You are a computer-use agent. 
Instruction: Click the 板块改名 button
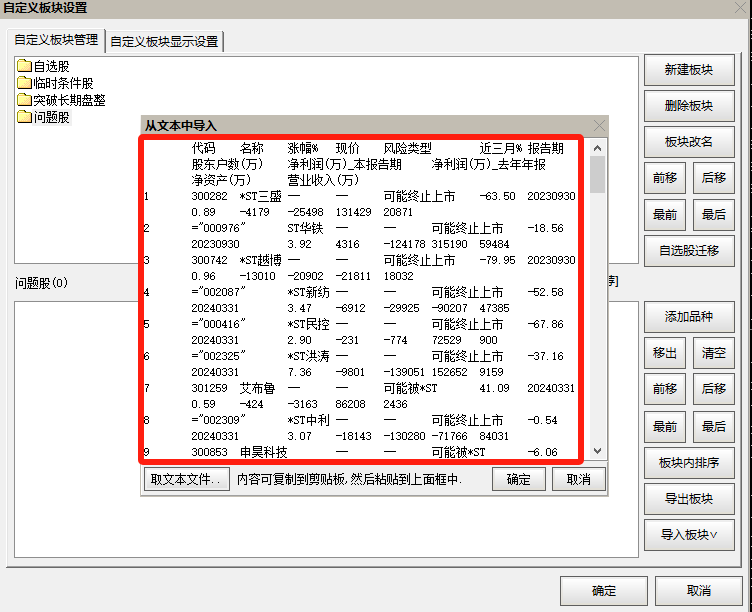click(689, 142)
